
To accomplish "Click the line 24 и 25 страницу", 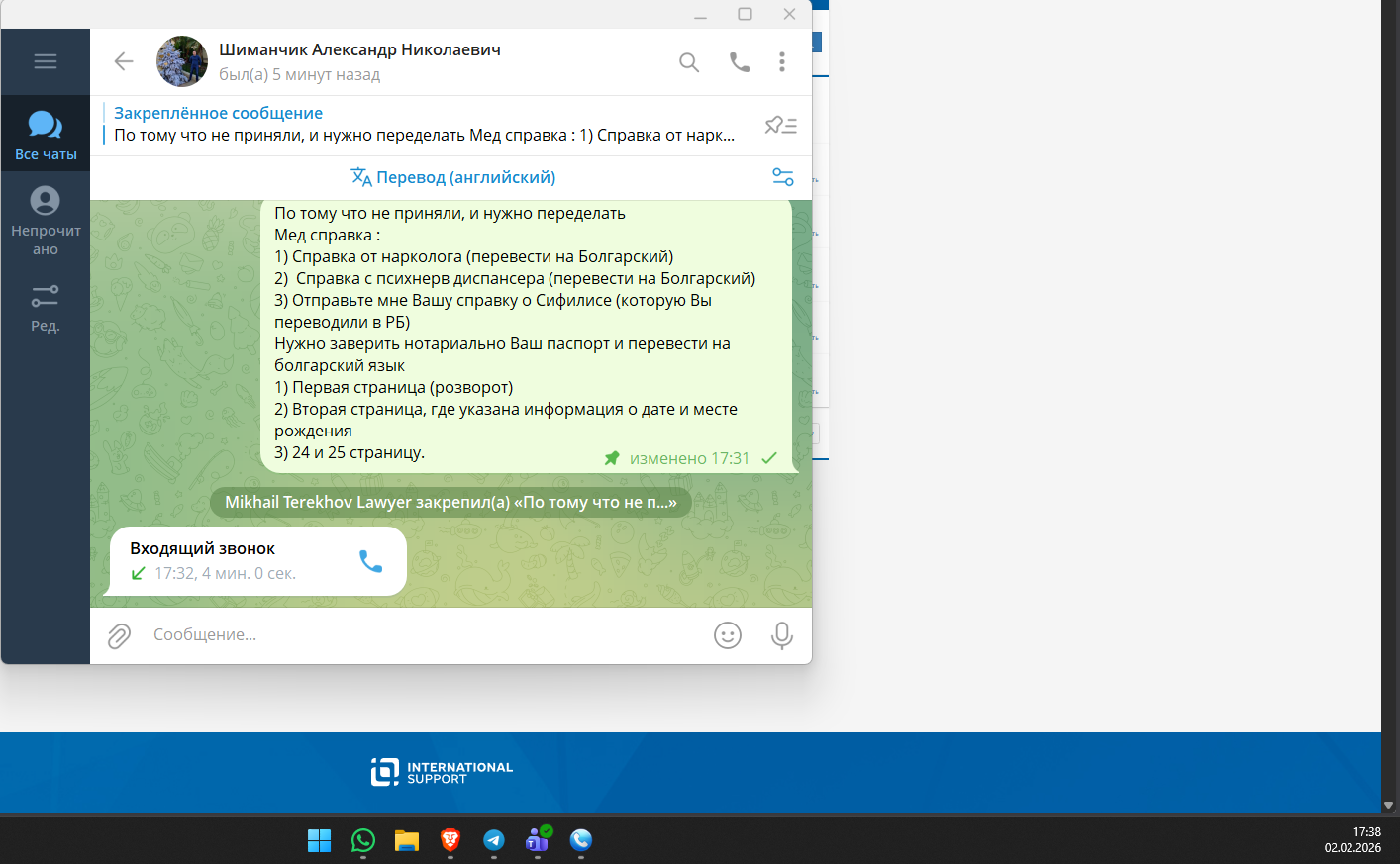I will pos(350,452).
